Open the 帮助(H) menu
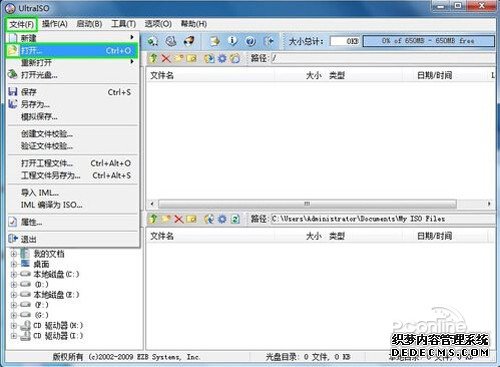The image size is (500, 367). point(194,24)
